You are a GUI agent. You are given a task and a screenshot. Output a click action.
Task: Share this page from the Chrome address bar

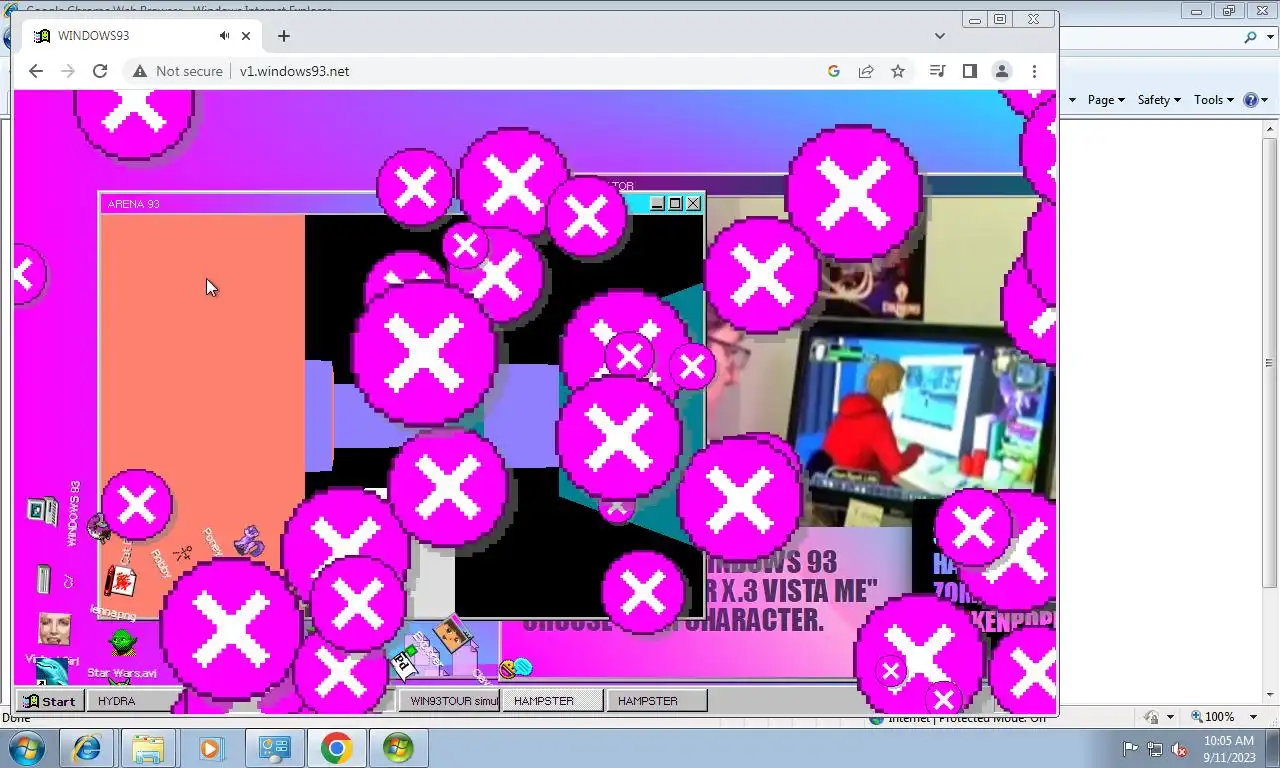pos(866,71)
